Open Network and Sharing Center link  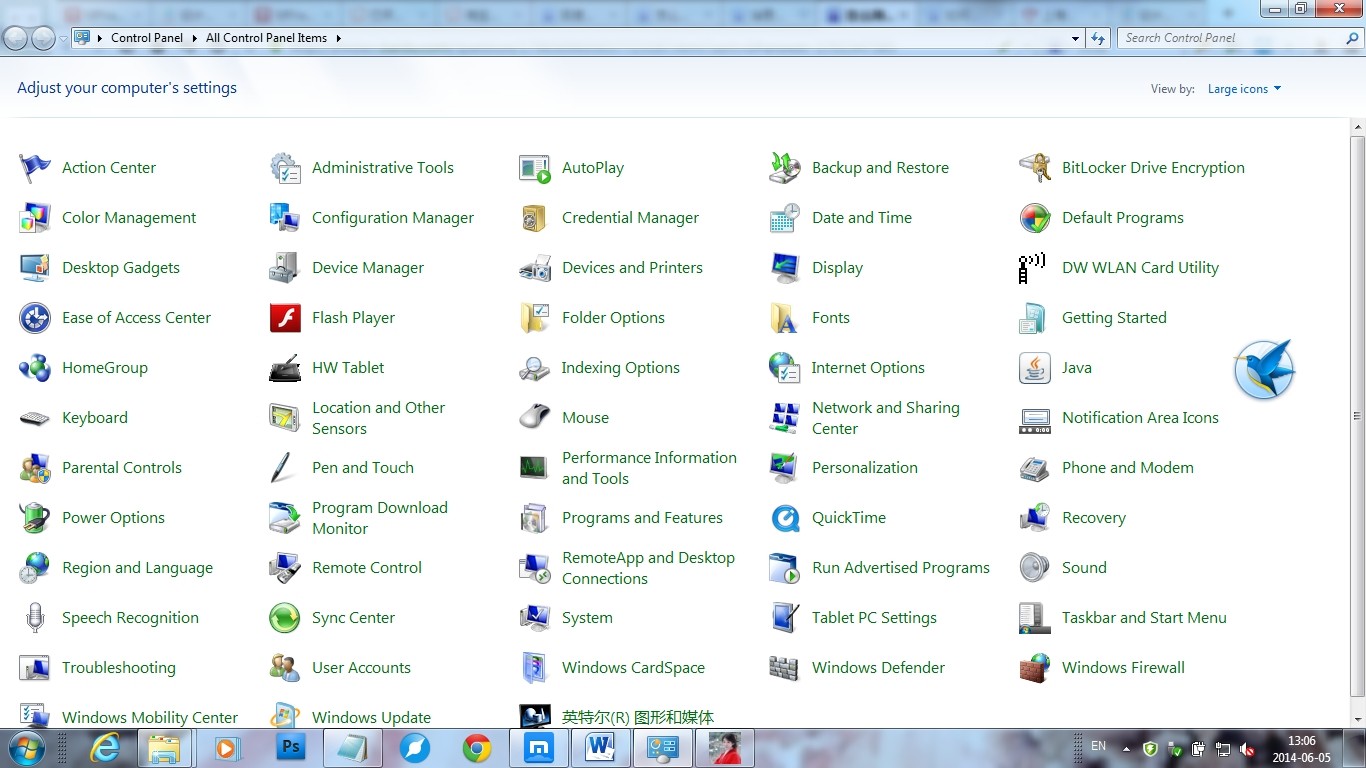[886, 418]
